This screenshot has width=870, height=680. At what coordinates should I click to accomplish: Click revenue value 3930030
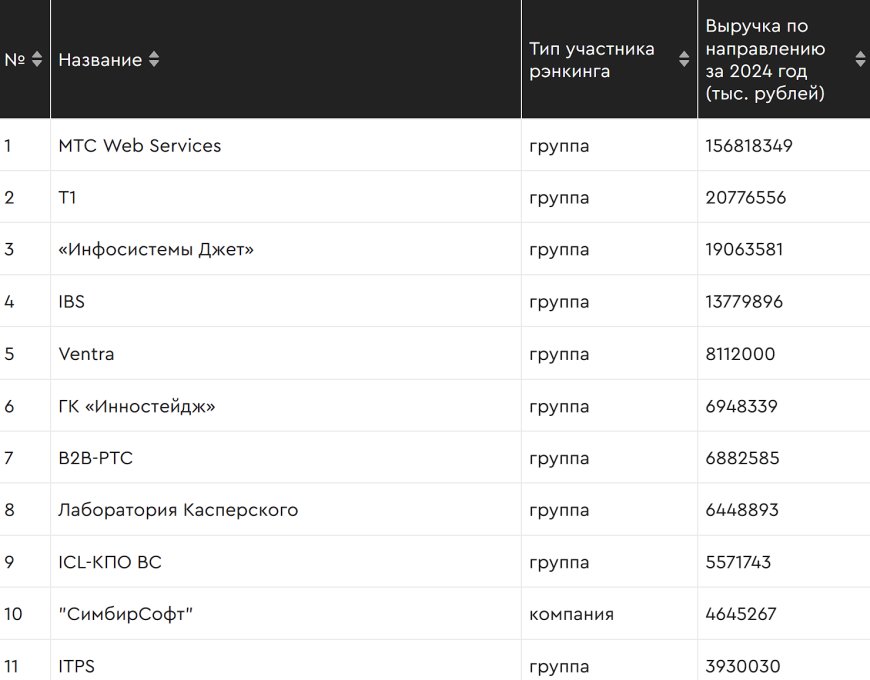[x=743, y=666]
